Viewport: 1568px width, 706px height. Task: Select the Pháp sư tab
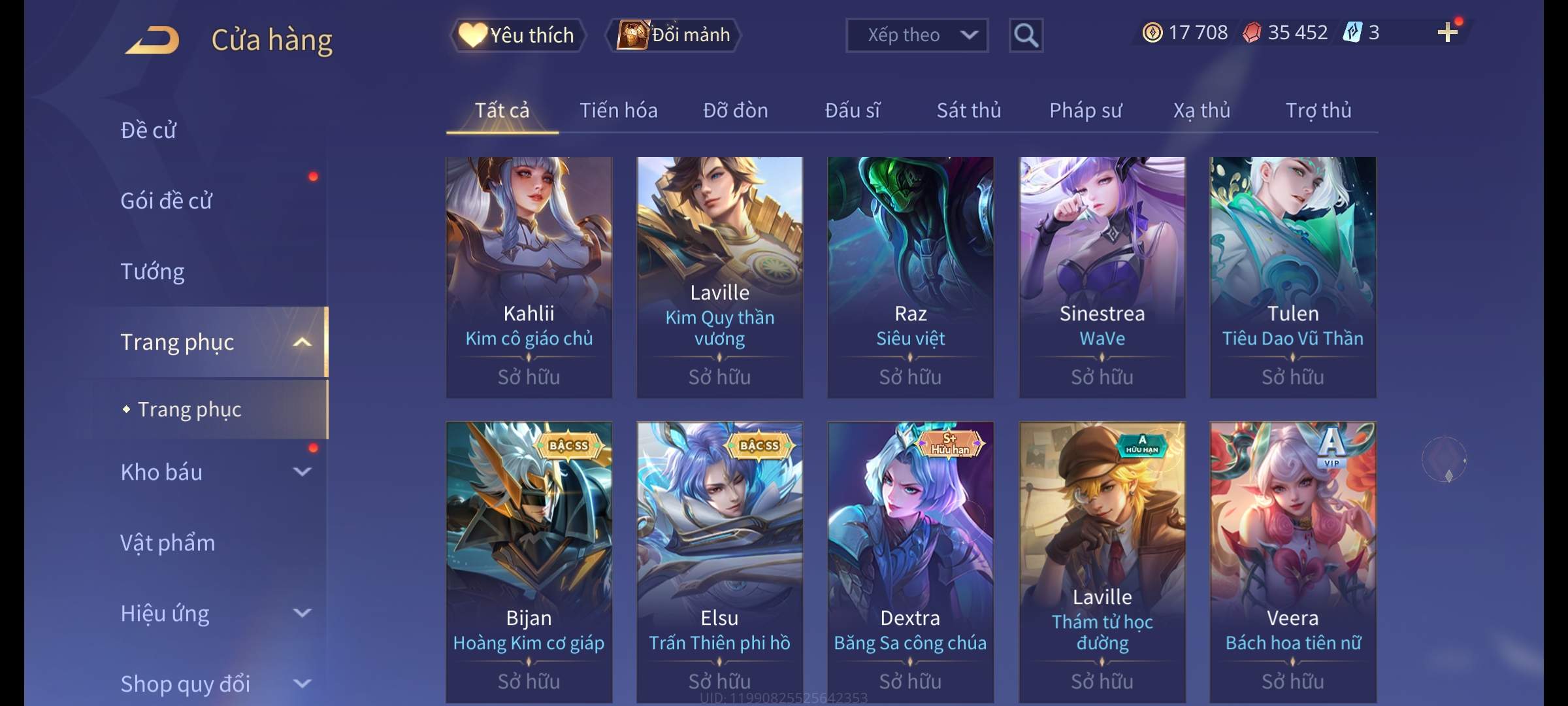tap(1085, 110)
